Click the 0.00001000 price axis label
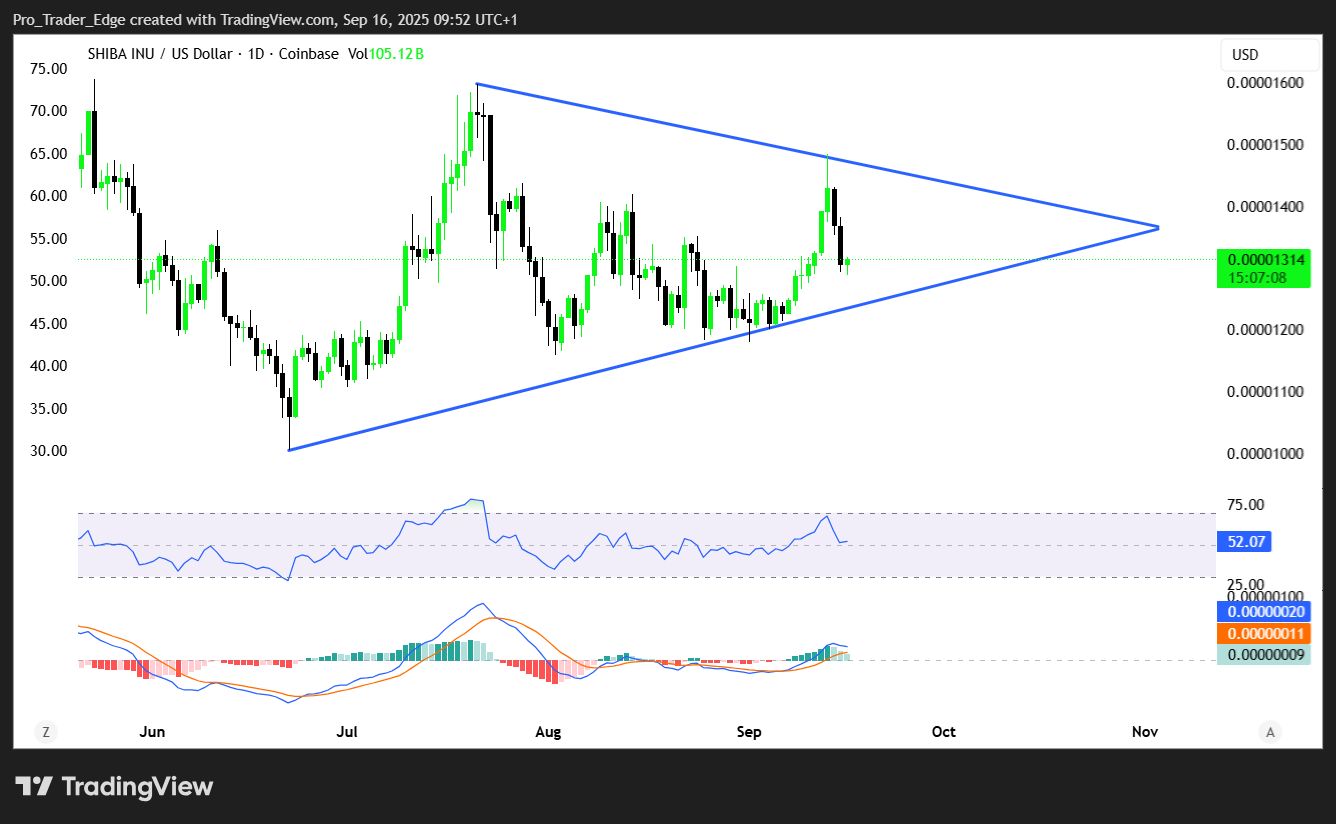 pyautogui.click(x=1265, y=454)
